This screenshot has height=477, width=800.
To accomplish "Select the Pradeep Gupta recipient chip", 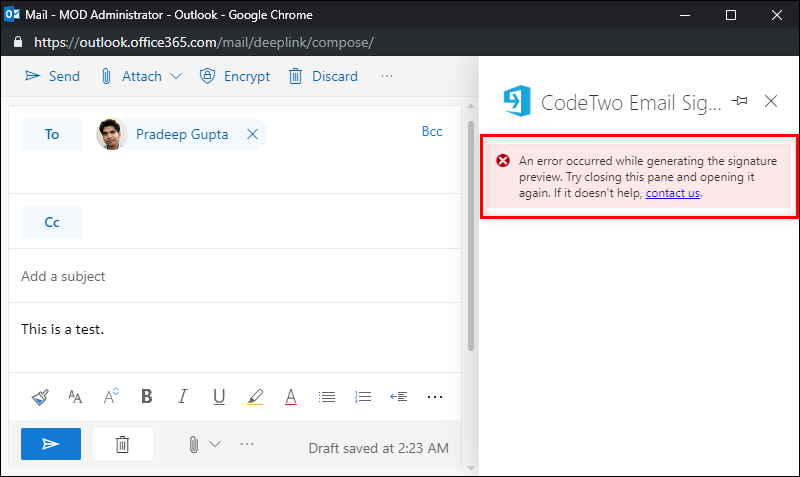I will coord(182,134).
